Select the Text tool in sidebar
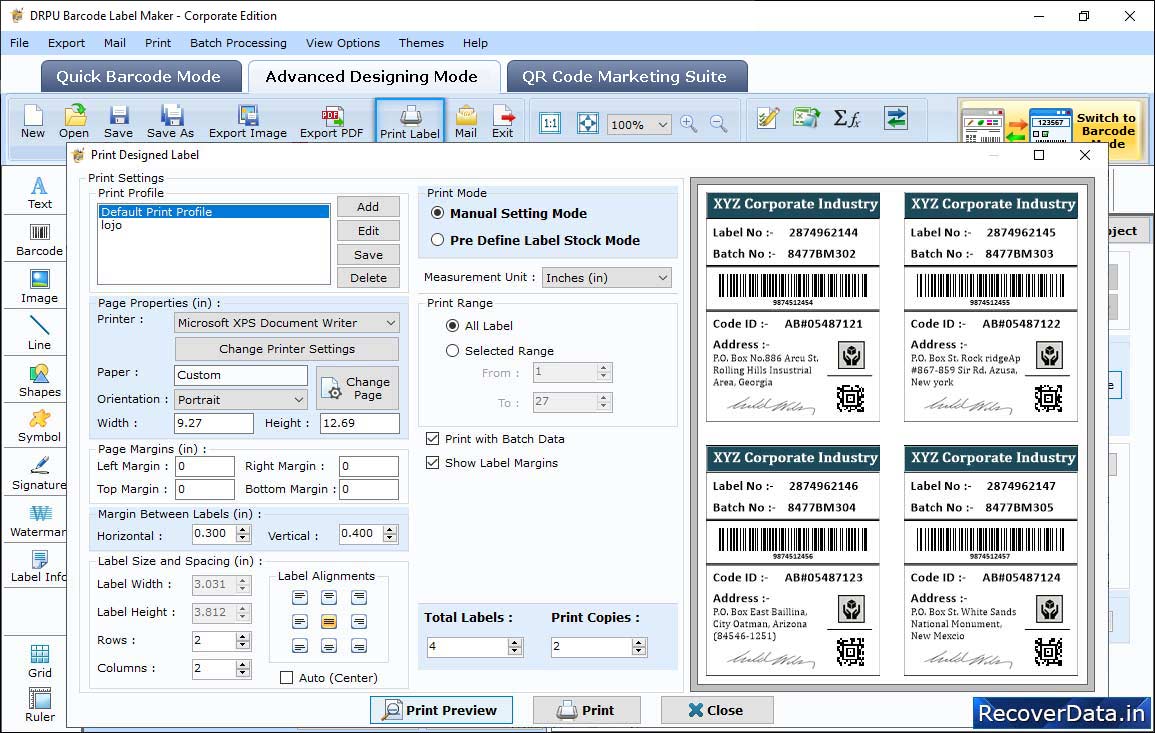1155x733 pixels. click(x=40, y=193)
